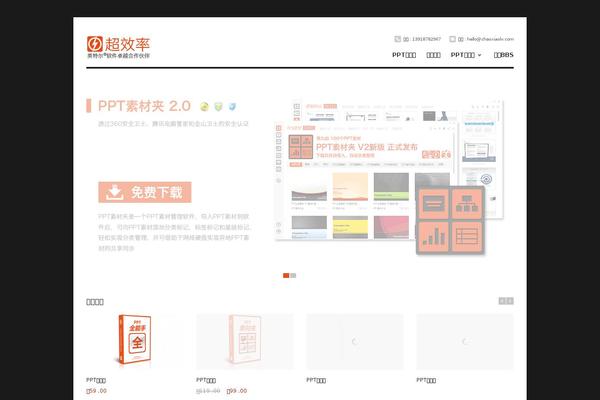Select the hello@ email address text
Image resolution: width=600 pixels, height=400 pixels.
tap(490, 39)
